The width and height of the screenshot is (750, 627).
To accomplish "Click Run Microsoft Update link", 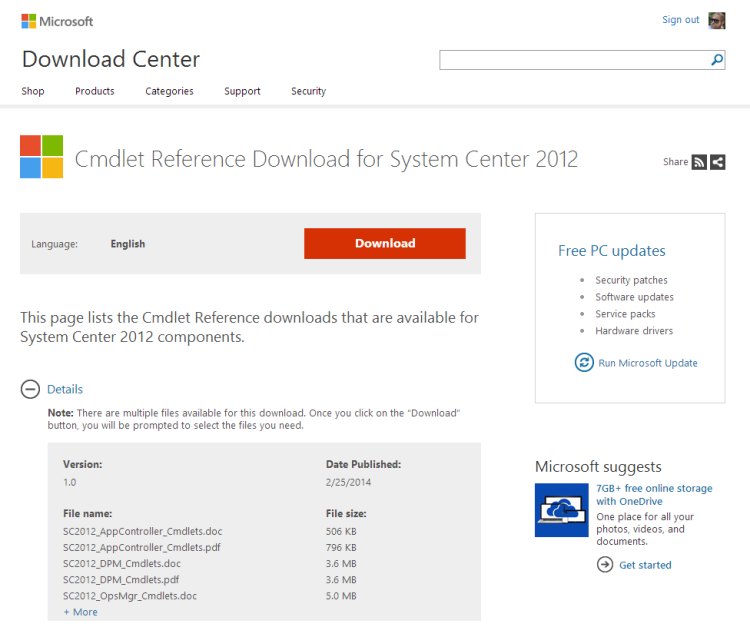I will [648, 363].
